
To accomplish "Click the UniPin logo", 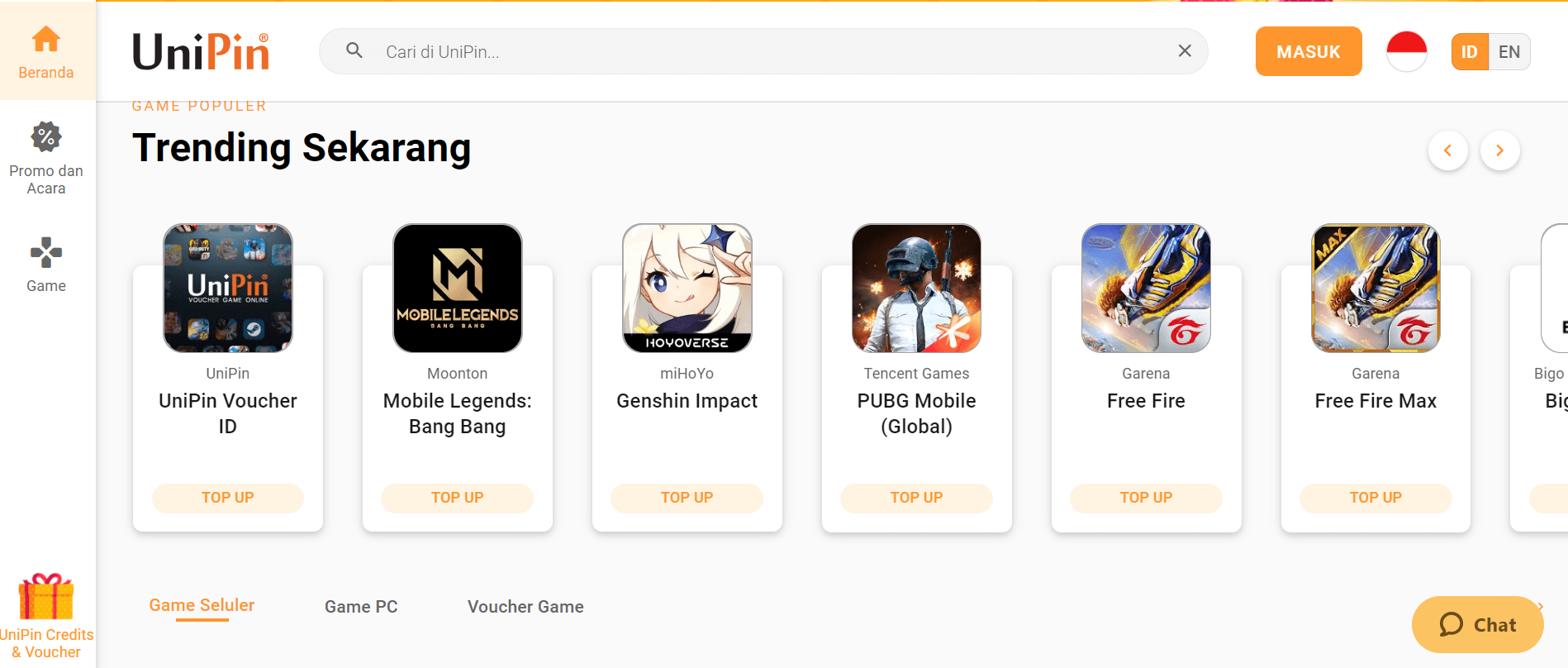I will pos(201,51).
